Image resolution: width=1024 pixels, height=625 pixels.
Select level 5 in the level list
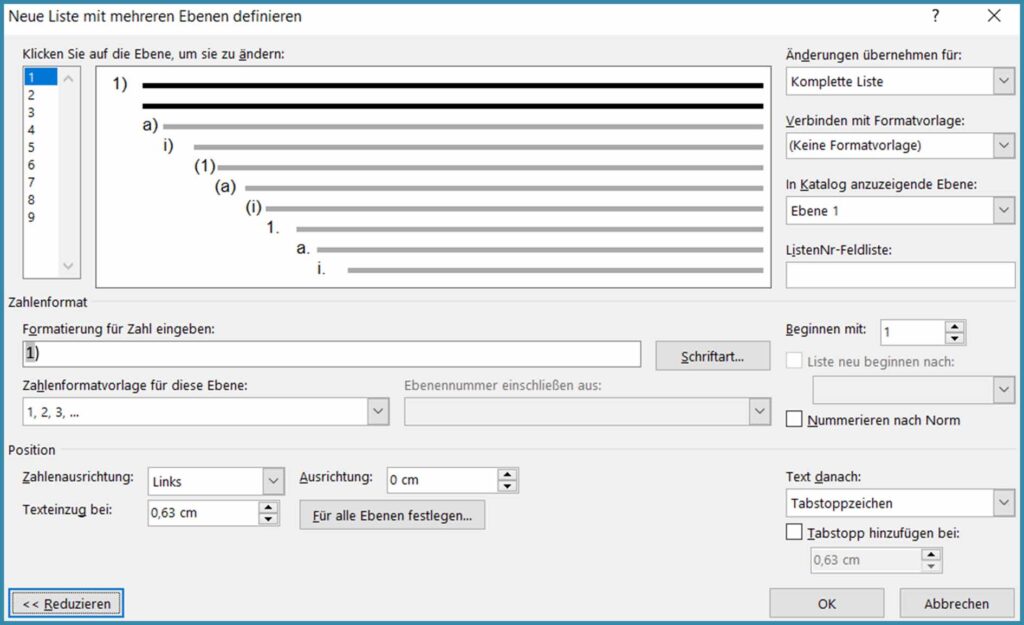(32, 147)
